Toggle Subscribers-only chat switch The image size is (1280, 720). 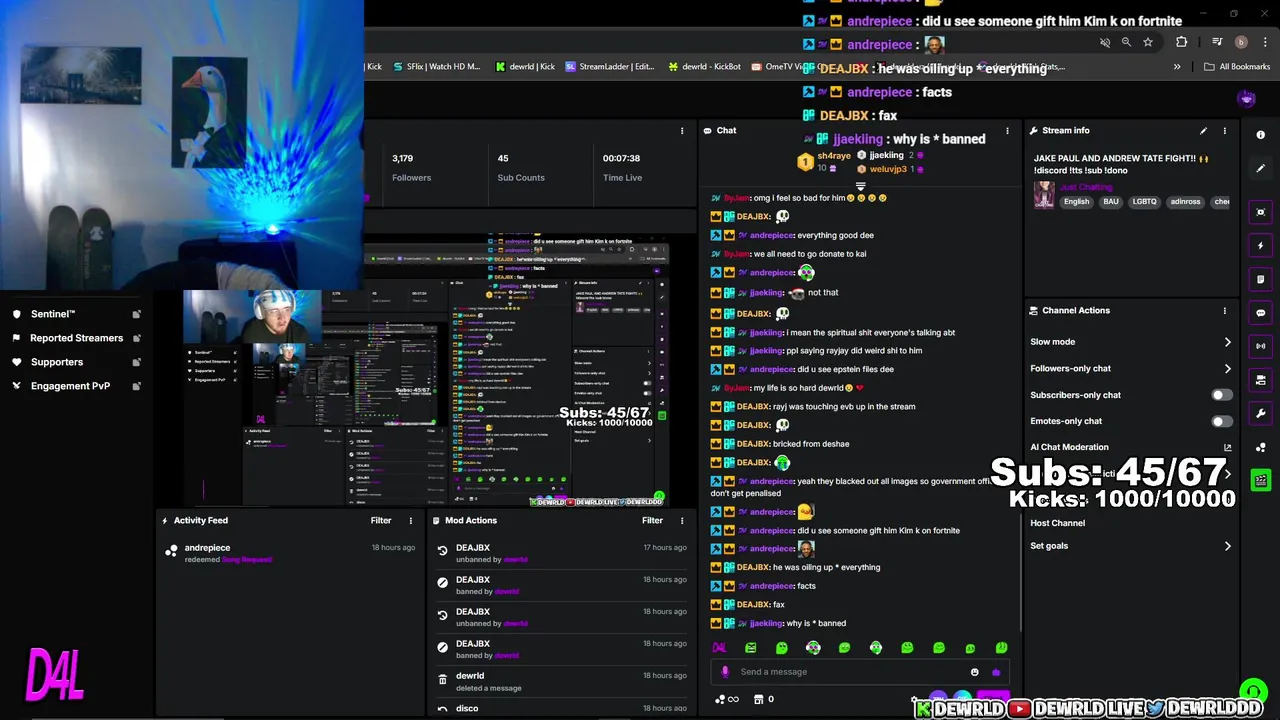click(x=1222, y=395)
